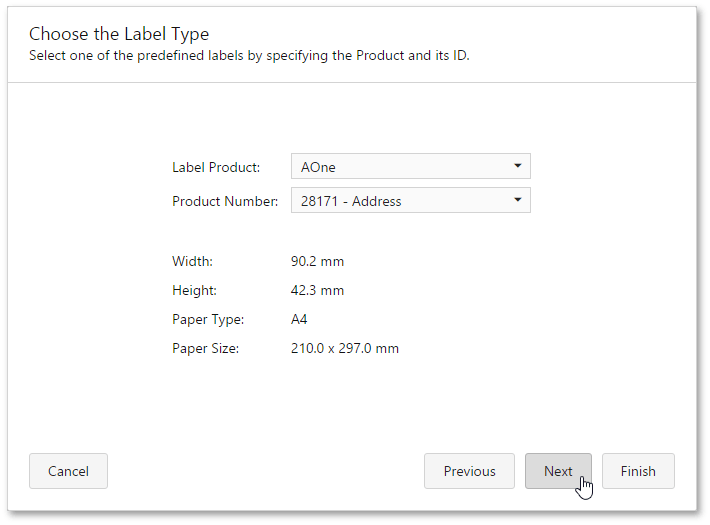The image size is (710, 525).
Task: Click the Label Product: caption
Action: pos(216,167)
